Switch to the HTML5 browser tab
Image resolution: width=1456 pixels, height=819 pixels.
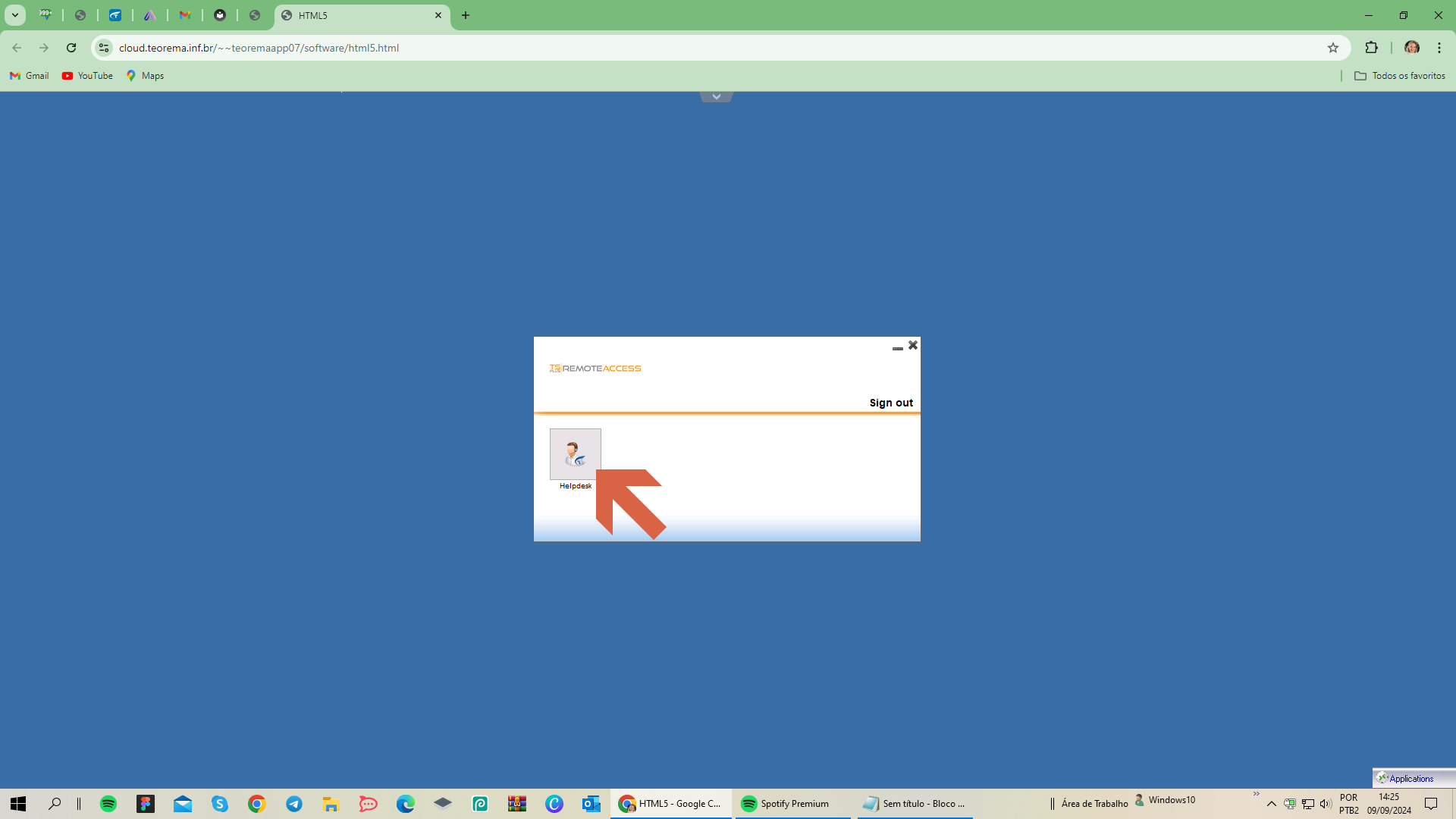362,15
